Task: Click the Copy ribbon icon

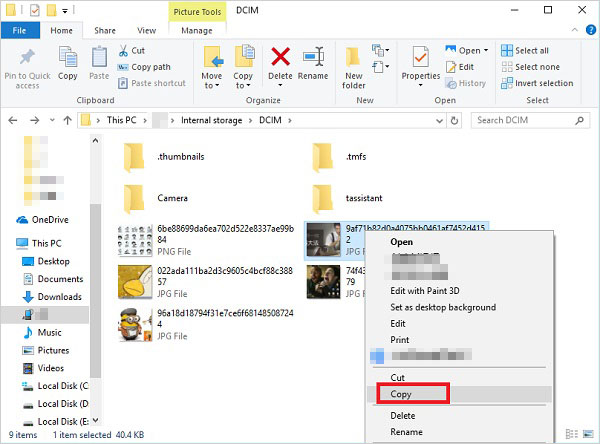Action: [x=68, y=57]
